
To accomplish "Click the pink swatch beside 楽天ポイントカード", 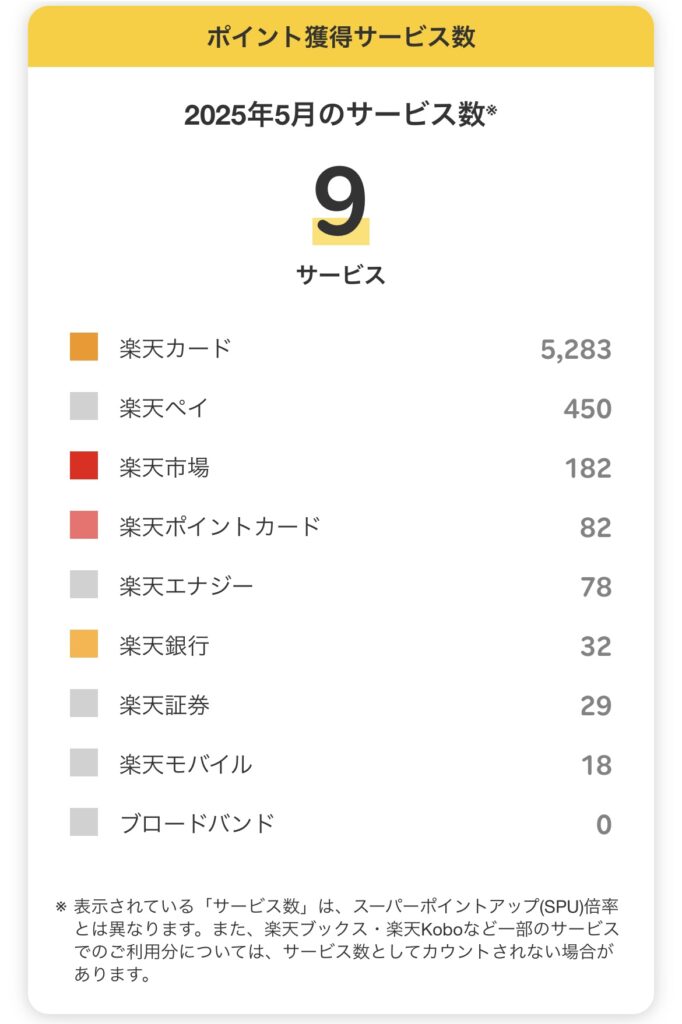I will (84, 525).
